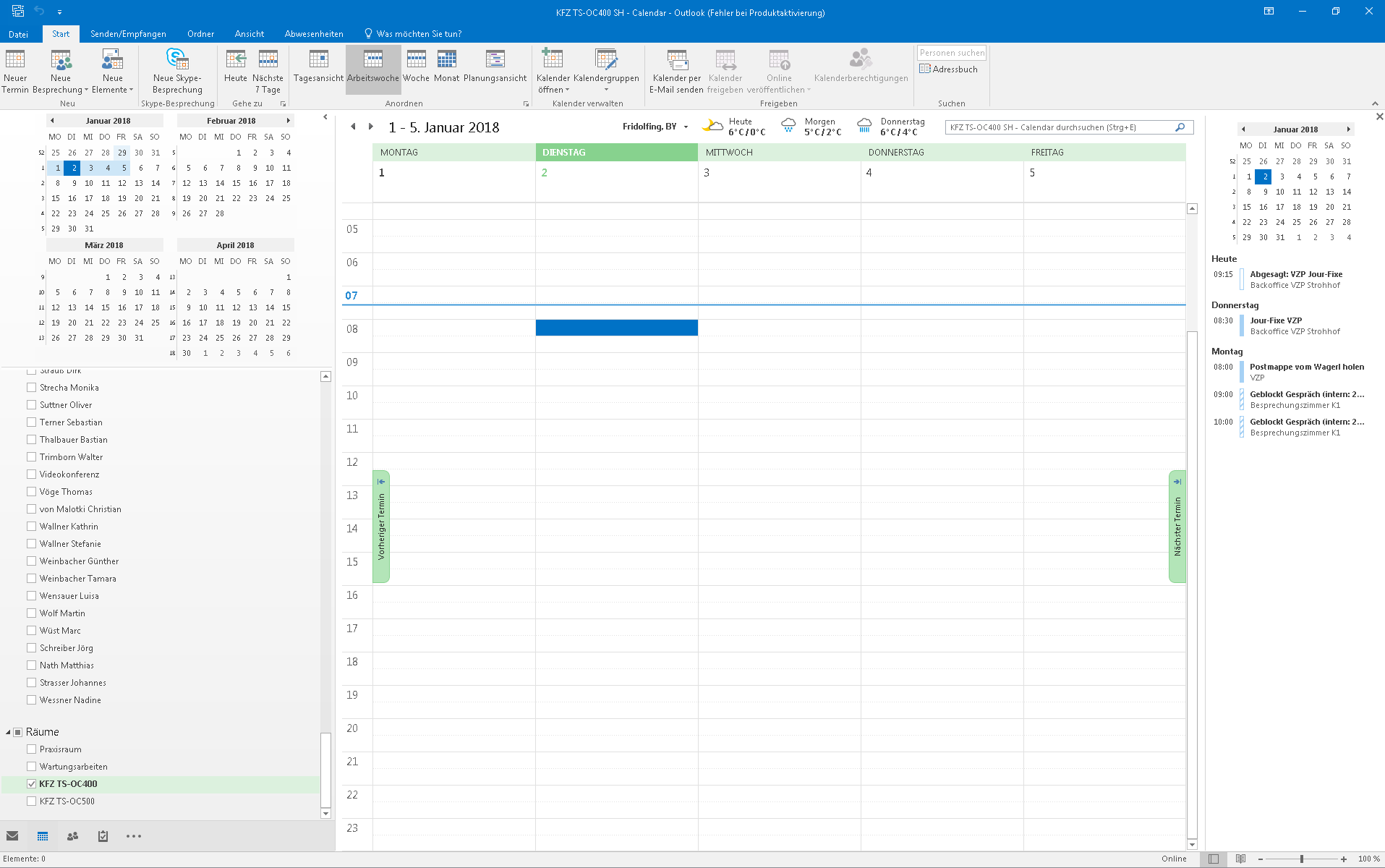Open the Ordner ribbon tab
The image size is (1385, 868).
tap(200, 34)
